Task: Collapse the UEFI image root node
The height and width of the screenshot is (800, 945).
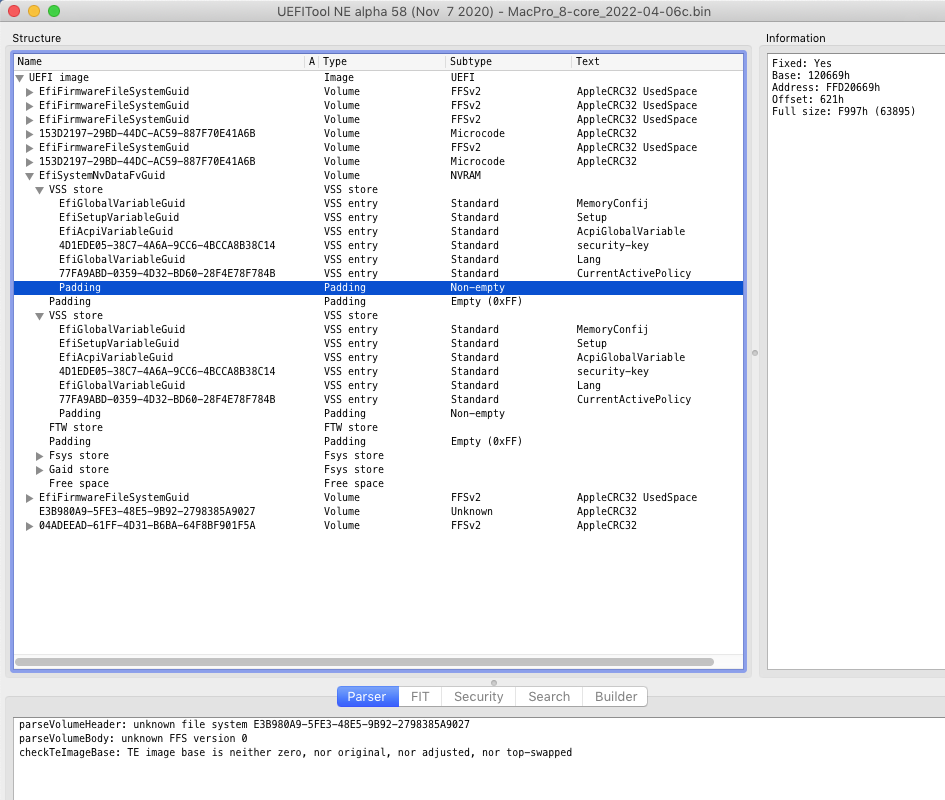Action: pyautogui.click(x=20, y=78)
